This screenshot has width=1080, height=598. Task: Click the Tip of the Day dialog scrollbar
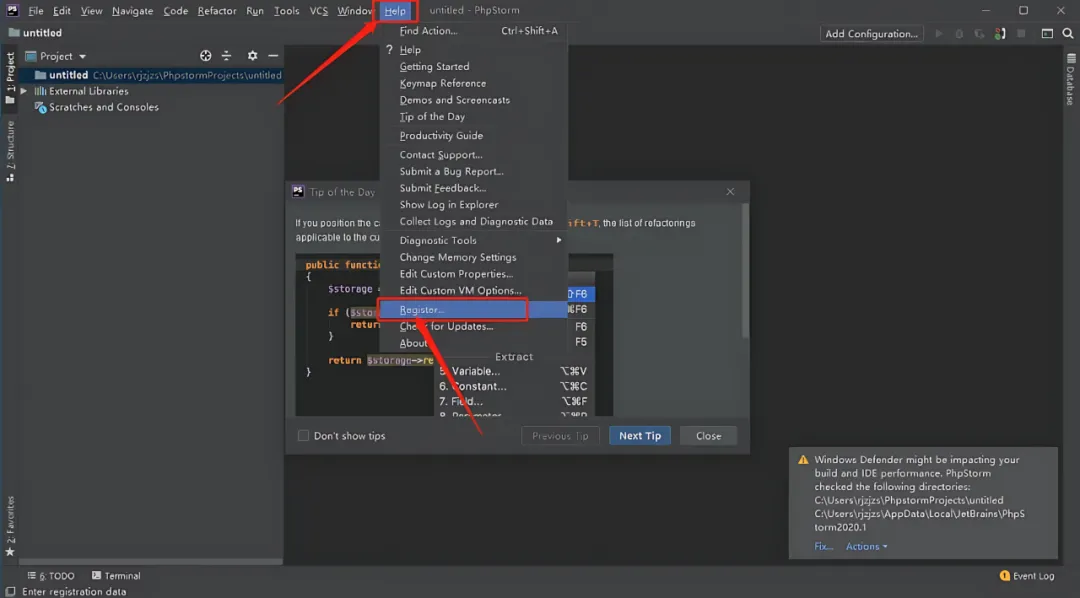point(745,271)
